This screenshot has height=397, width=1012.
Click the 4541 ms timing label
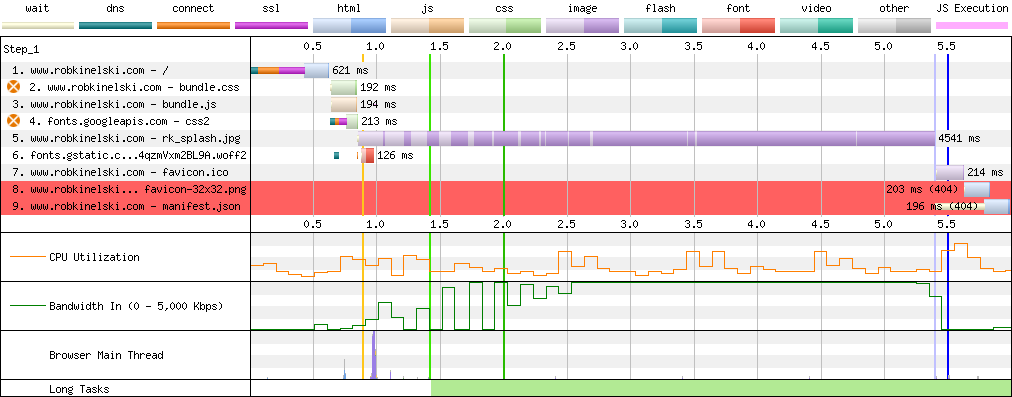959,138
